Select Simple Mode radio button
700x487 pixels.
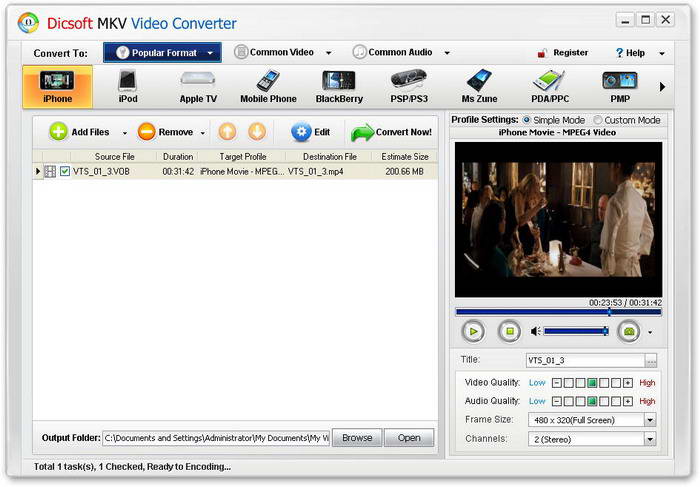coord(527,120)
